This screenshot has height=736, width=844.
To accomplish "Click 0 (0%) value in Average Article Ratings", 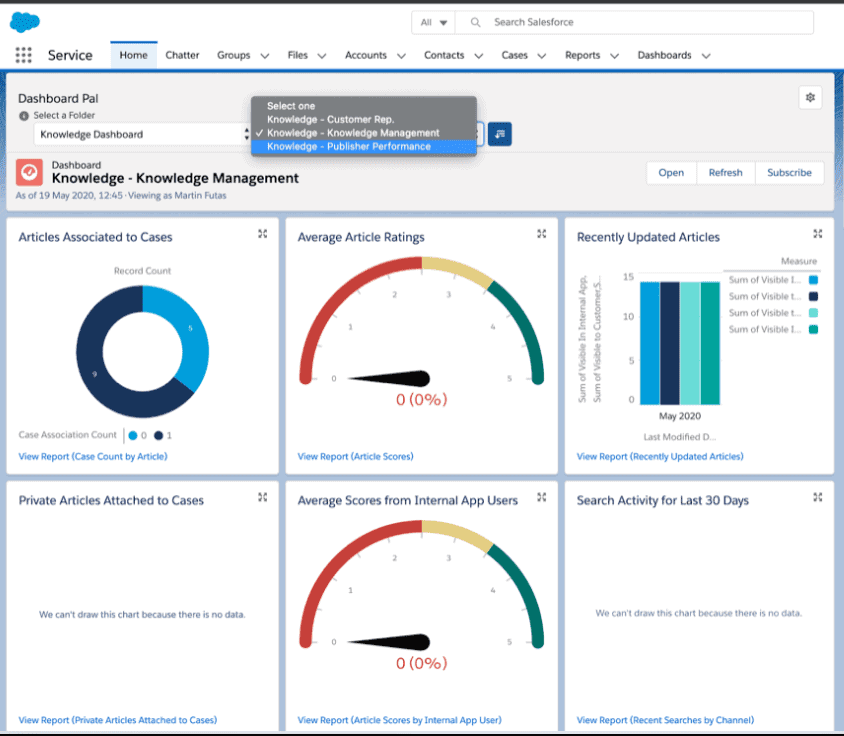I will coord(421,399).
